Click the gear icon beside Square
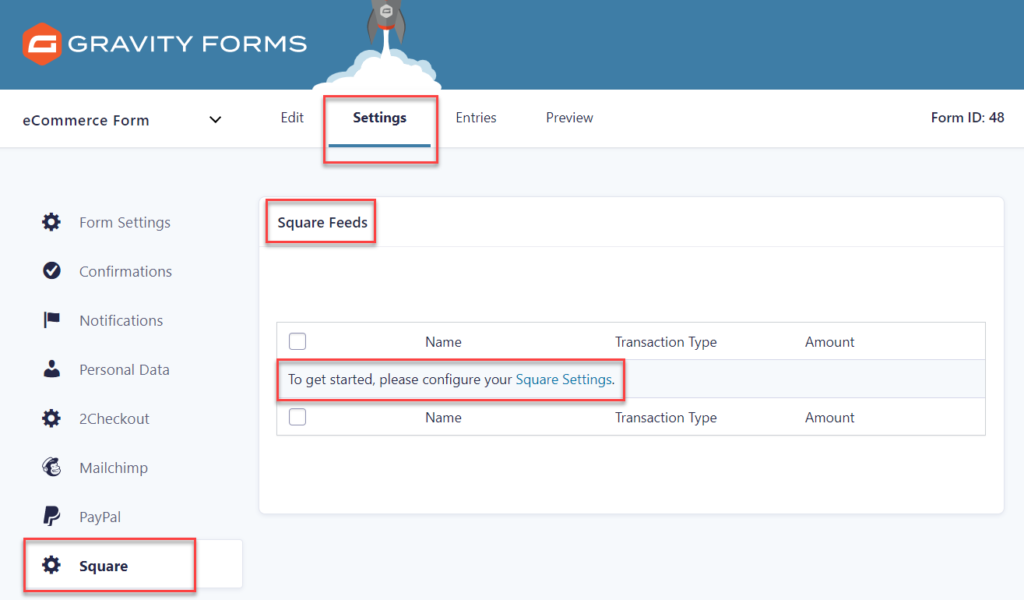1024x600 pixels. (x=51, y=565)
